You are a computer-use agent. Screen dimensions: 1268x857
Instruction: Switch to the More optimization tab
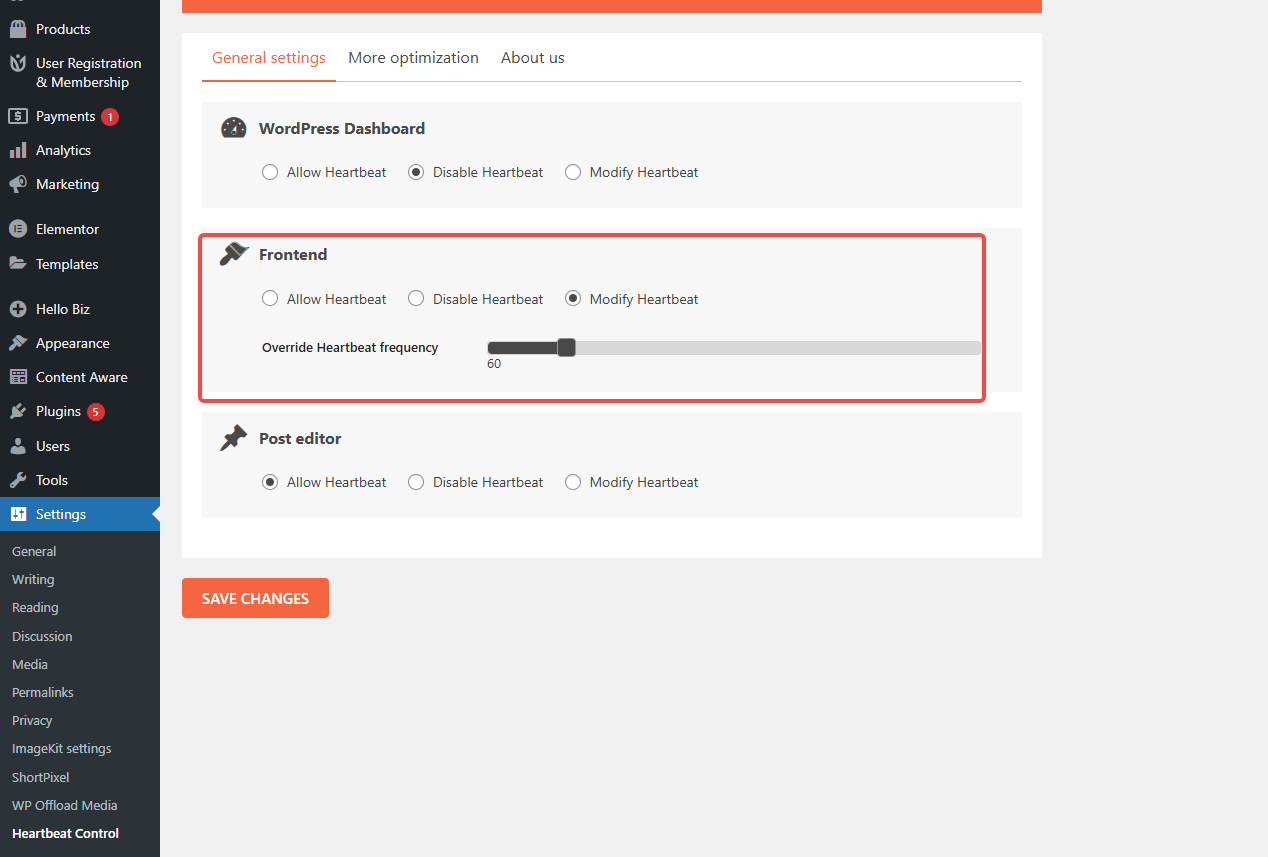(413, 58)
